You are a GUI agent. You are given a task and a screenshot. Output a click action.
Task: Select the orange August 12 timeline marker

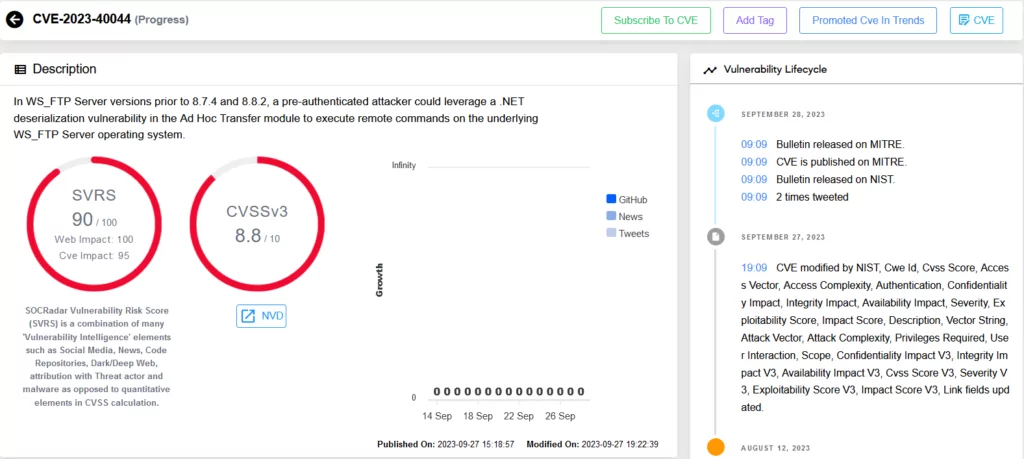tap(716, 447)
